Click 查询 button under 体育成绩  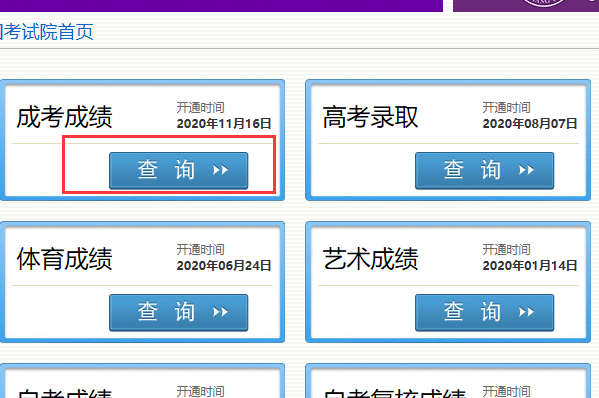(x=178, y=312)
